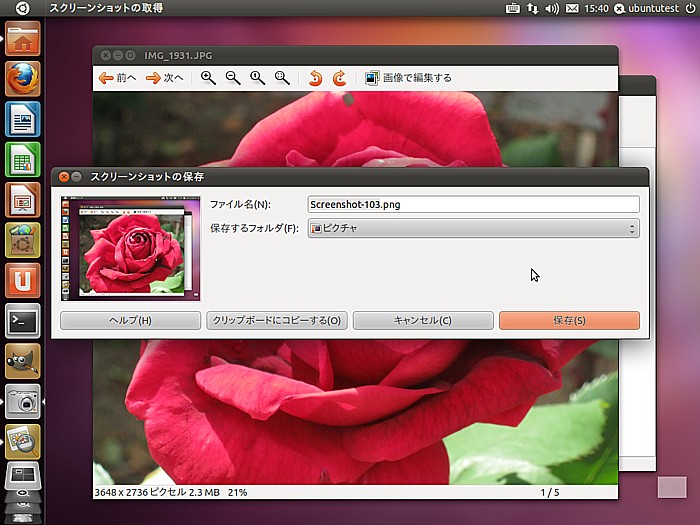This screenshot has height=525, width=700.
Task: Click the normal size zoom icon
Action: tap(257, 78)
